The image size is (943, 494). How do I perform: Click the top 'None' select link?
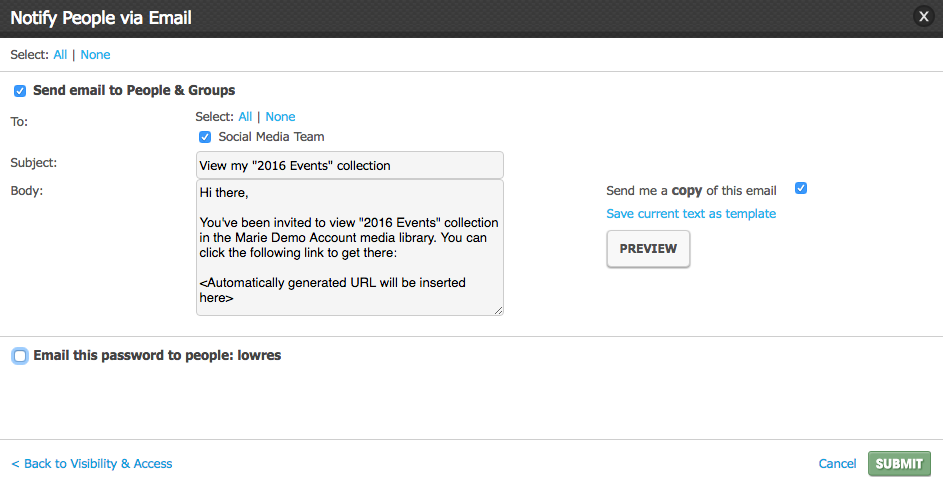pyautogui.click(x=95, y=55)
